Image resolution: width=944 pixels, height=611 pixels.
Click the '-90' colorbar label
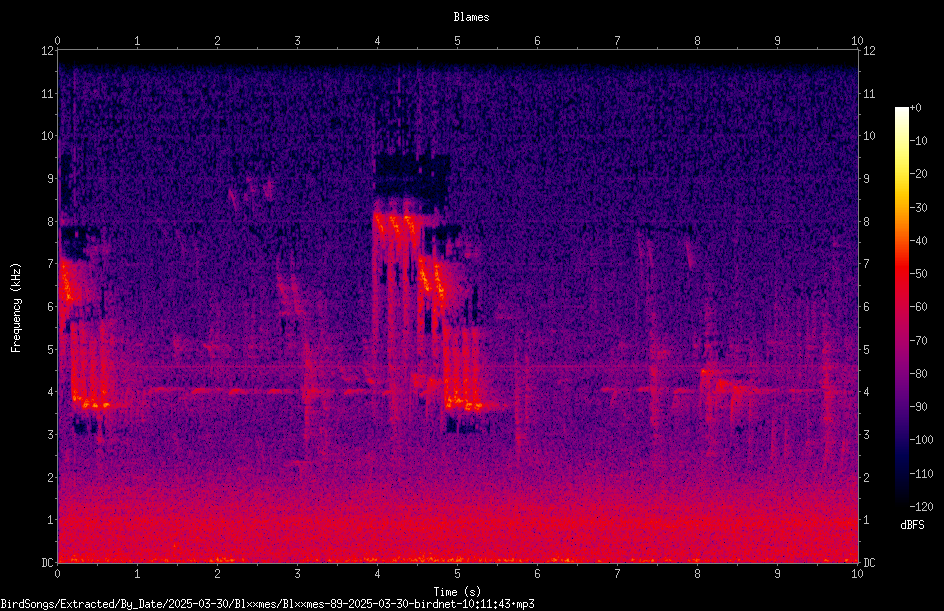tap(918, 407)
